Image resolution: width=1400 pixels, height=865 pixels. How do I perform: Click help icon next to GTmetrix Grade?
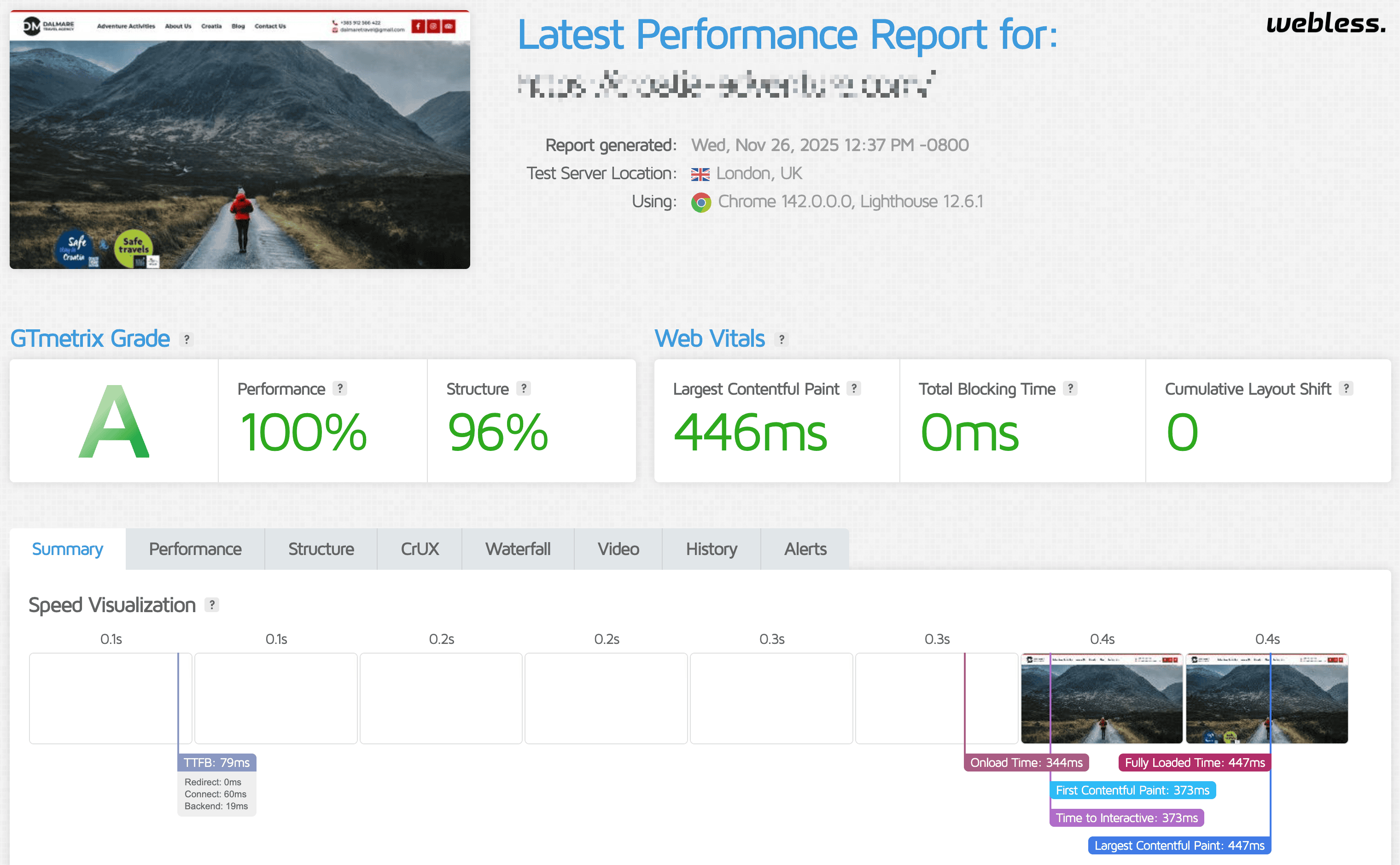pyautogui.click(x=187, y=339)
